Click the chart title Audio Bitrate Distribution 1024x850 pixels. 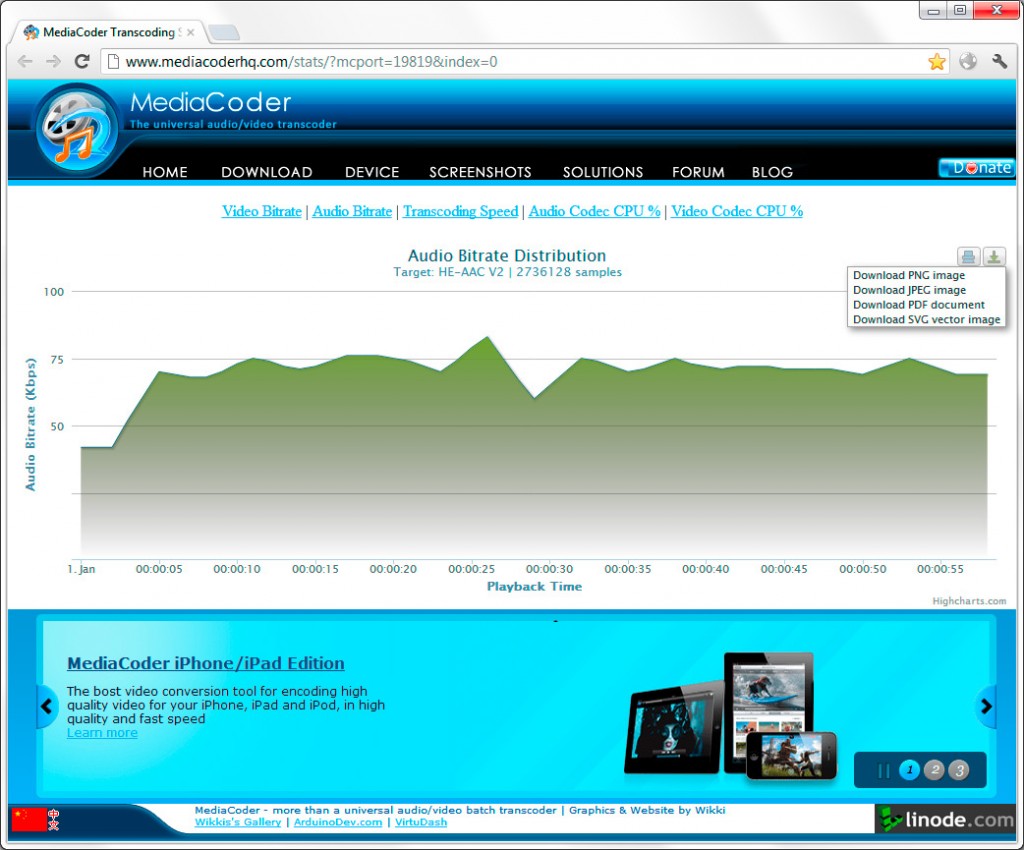coord(507,255)
